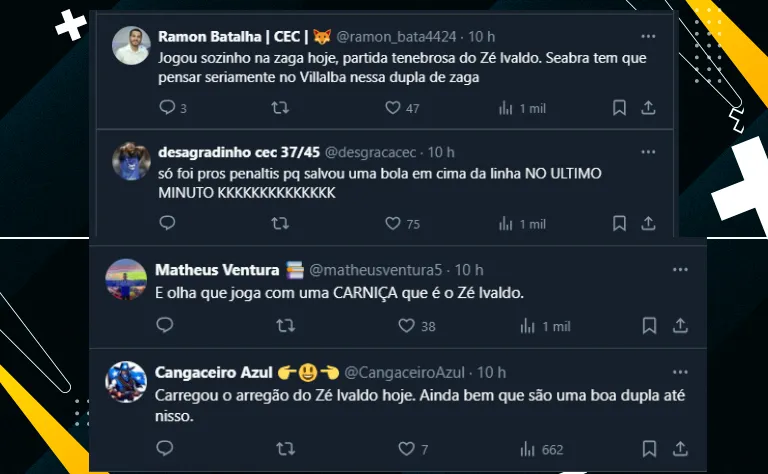Share Cangaceiro Azul's tweet

680,449
